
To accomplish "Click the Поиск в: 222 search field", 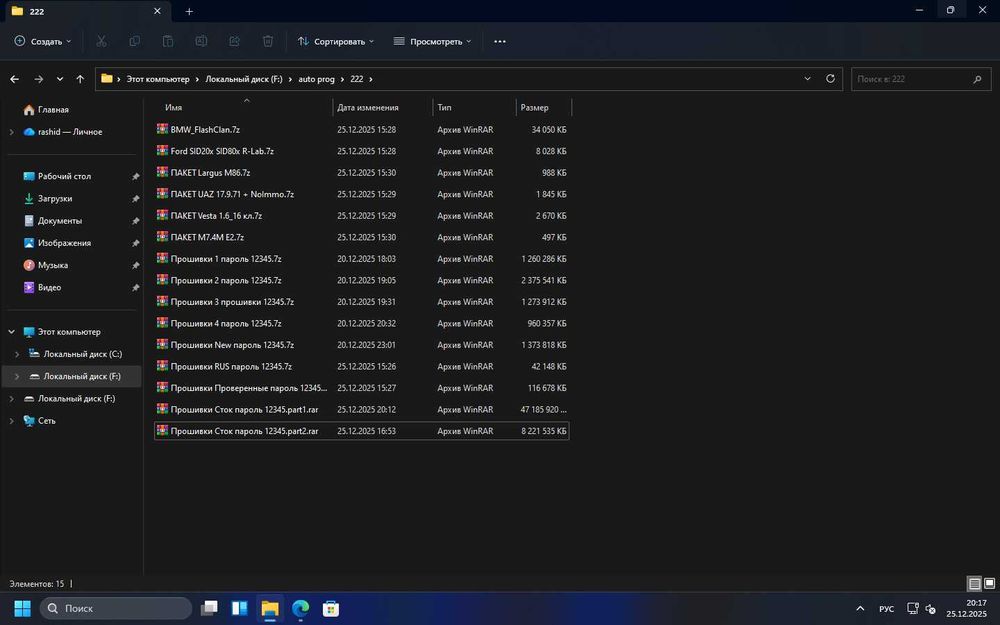I will pyautogui.click(x=921, y=79).
